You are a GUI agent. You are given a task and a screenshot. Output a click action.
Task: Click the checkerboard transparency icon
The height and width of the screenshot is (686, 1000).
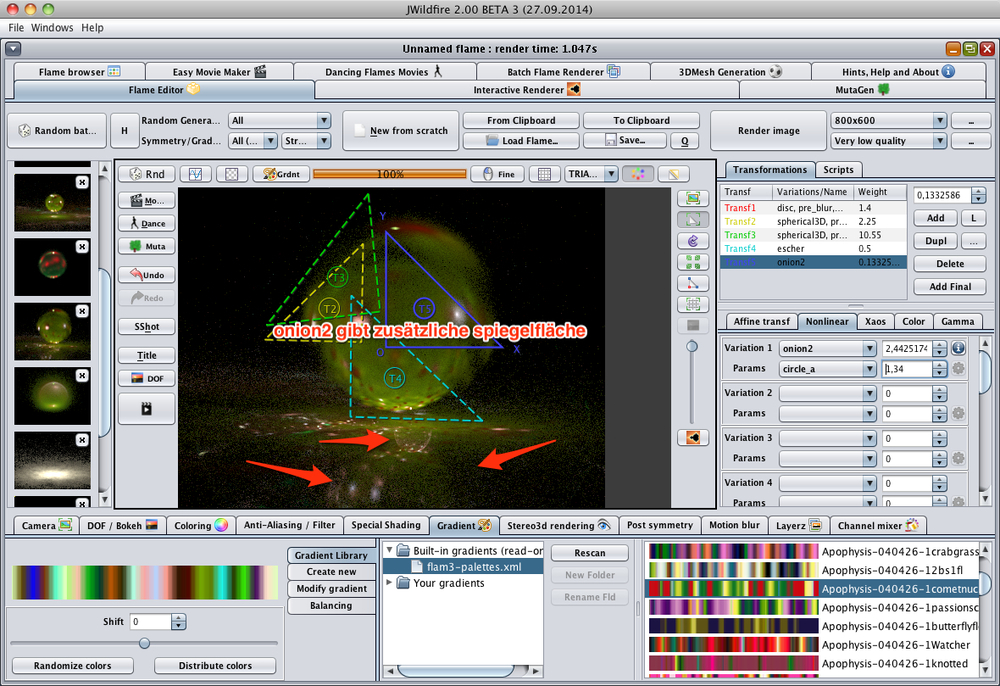tap(232, 174)
